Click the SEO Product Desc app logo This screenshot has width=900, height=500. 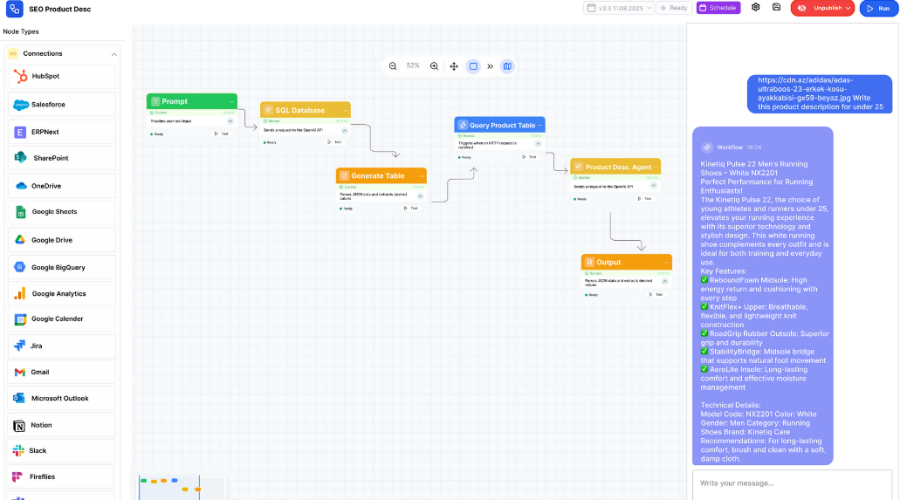pos(14,8)
